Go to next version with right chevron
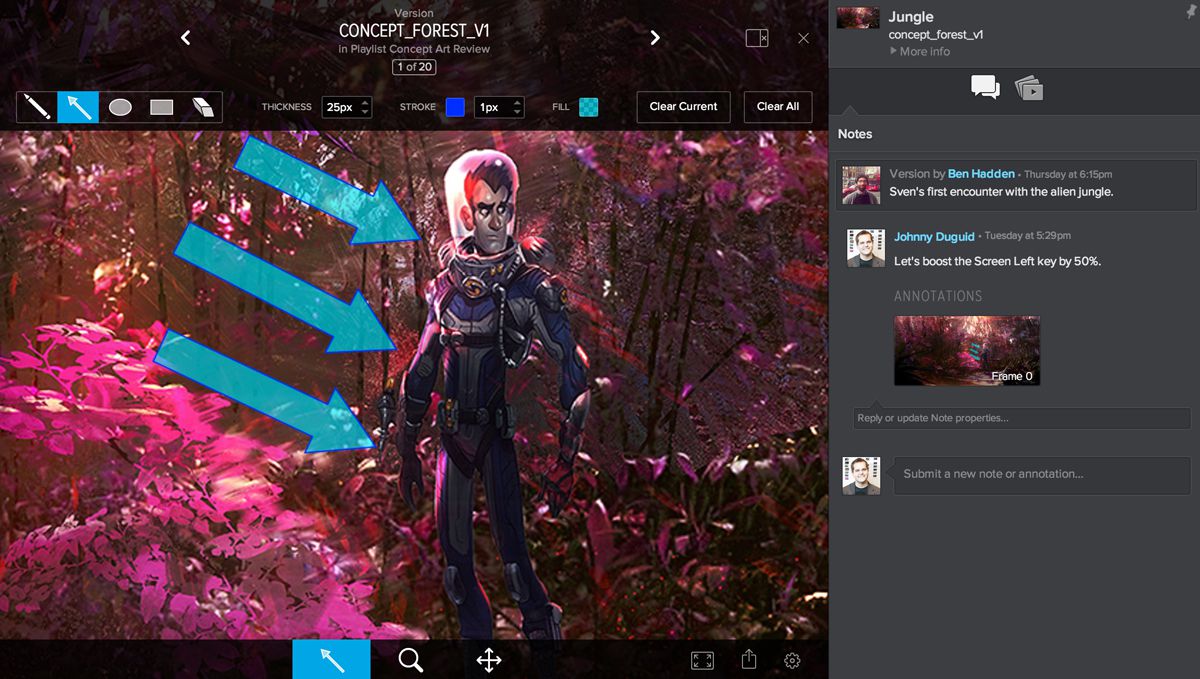This screenshot has height=679, width=1200. point(655,38)
